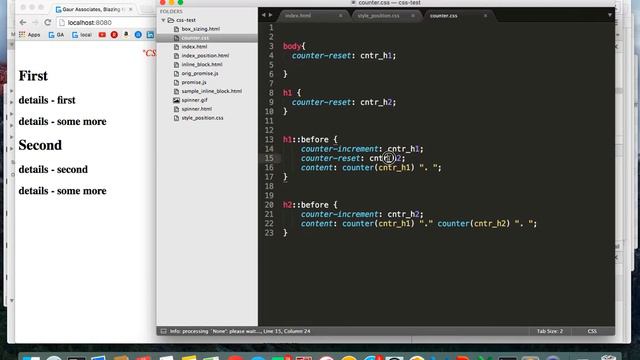Viewport: 640px width, 360px height.
Task: Open inline_block.html in sidebar
Action: [202, 64]
